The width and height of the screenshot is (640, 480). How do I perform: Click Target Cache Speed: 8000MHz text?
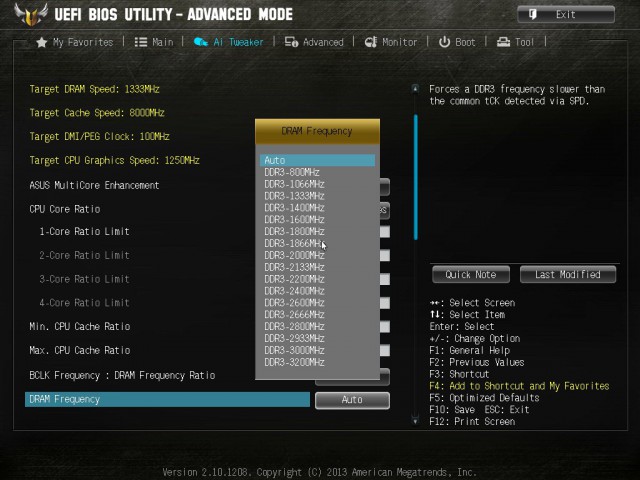coord(97,113)
